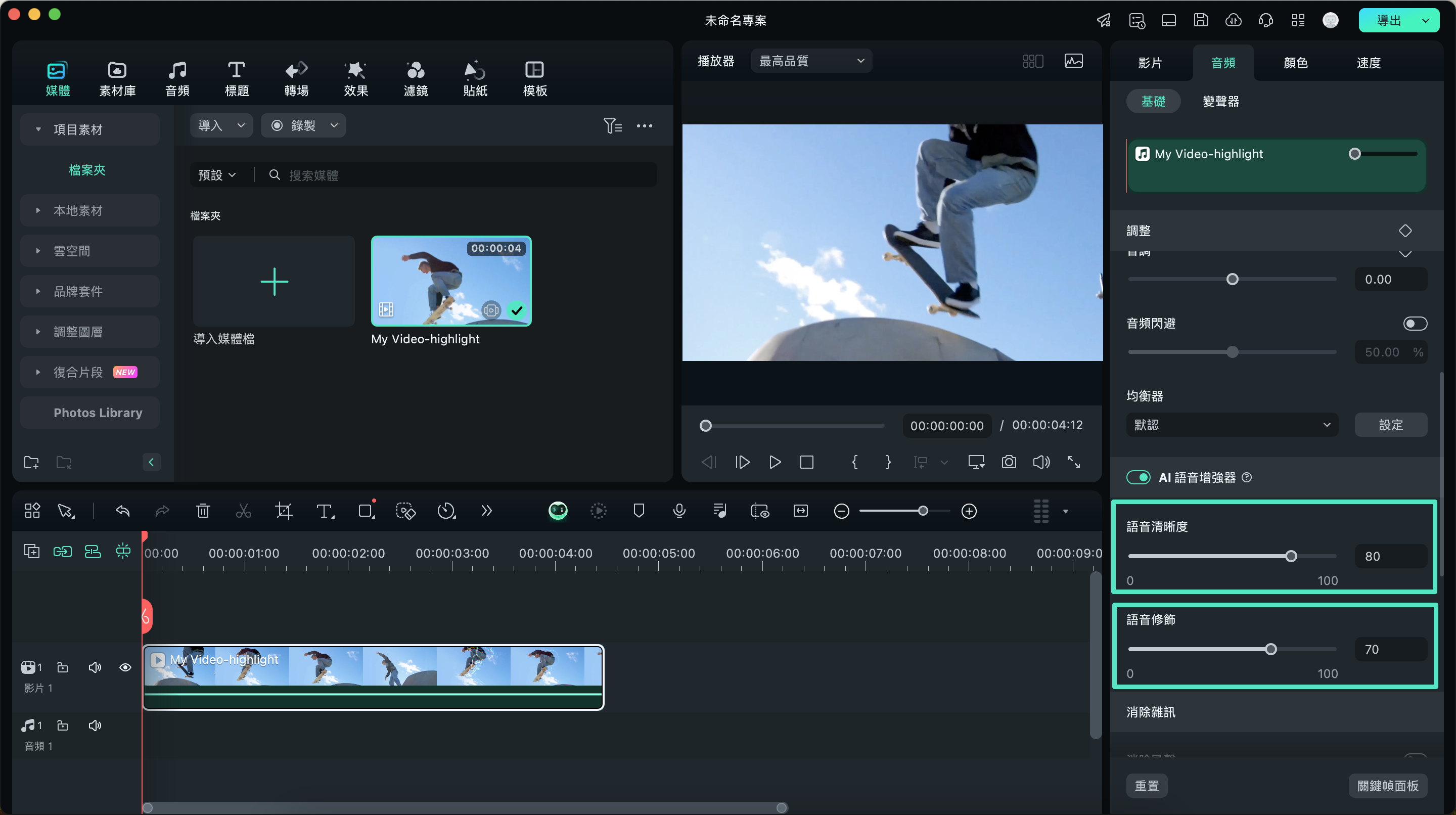
Task: Click the 導入媒體檔 plus tile
Action: [x=274, y=281]
